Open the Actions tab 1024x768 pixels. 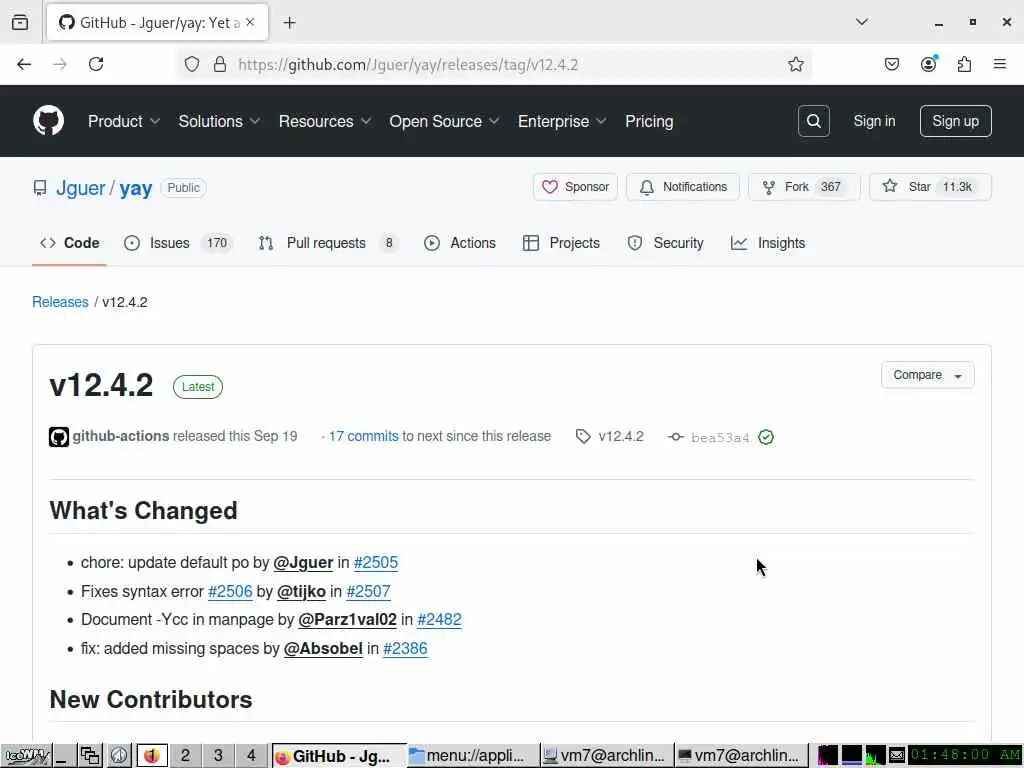(460, 243)
